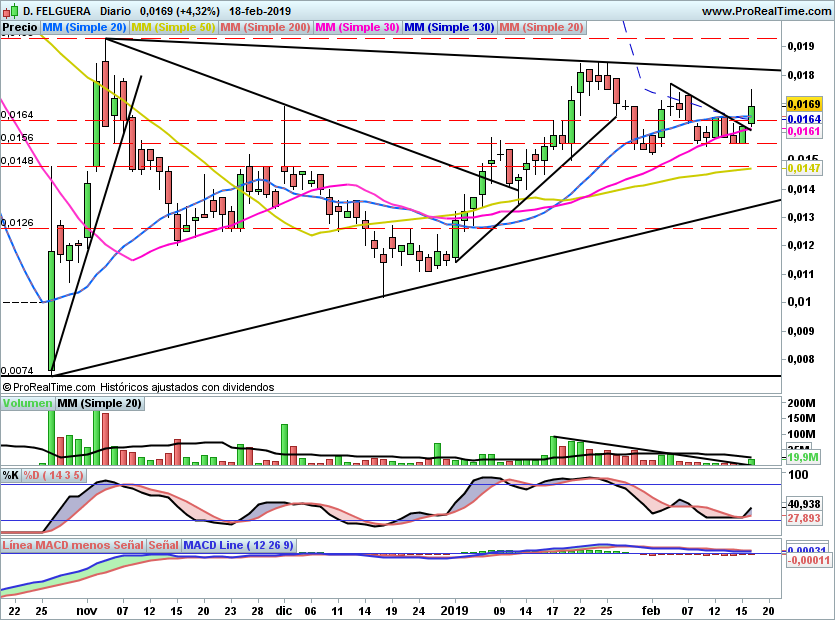This screenshot has width=835, height=620.
Task: Select the dark blue MM (Simple 130) label
Action: (449, 27)
